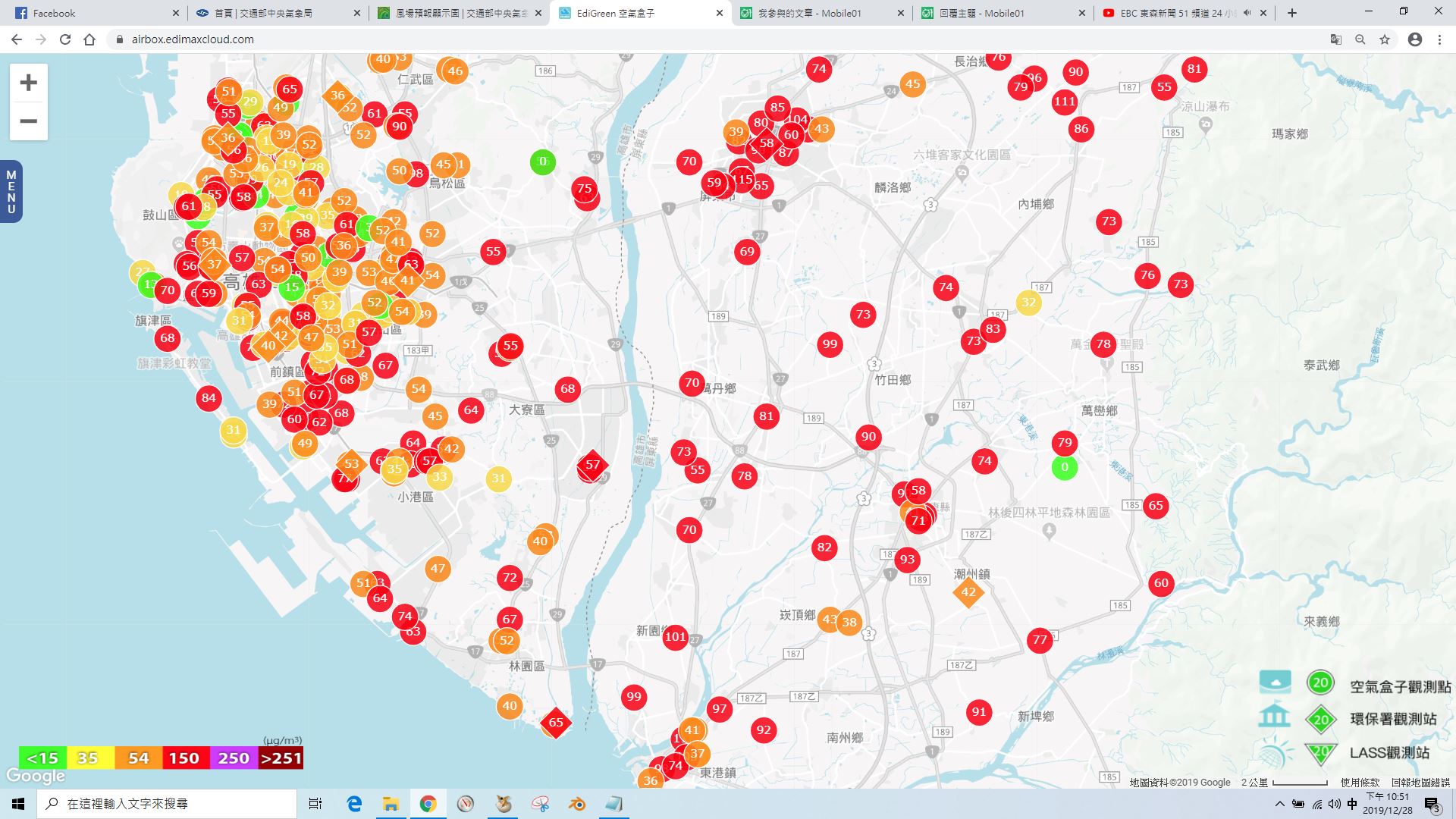Viewport: 1456px width, 819px height.
Task: Switch to 風場預報顯示圖 tab
Action: [460, 13]
